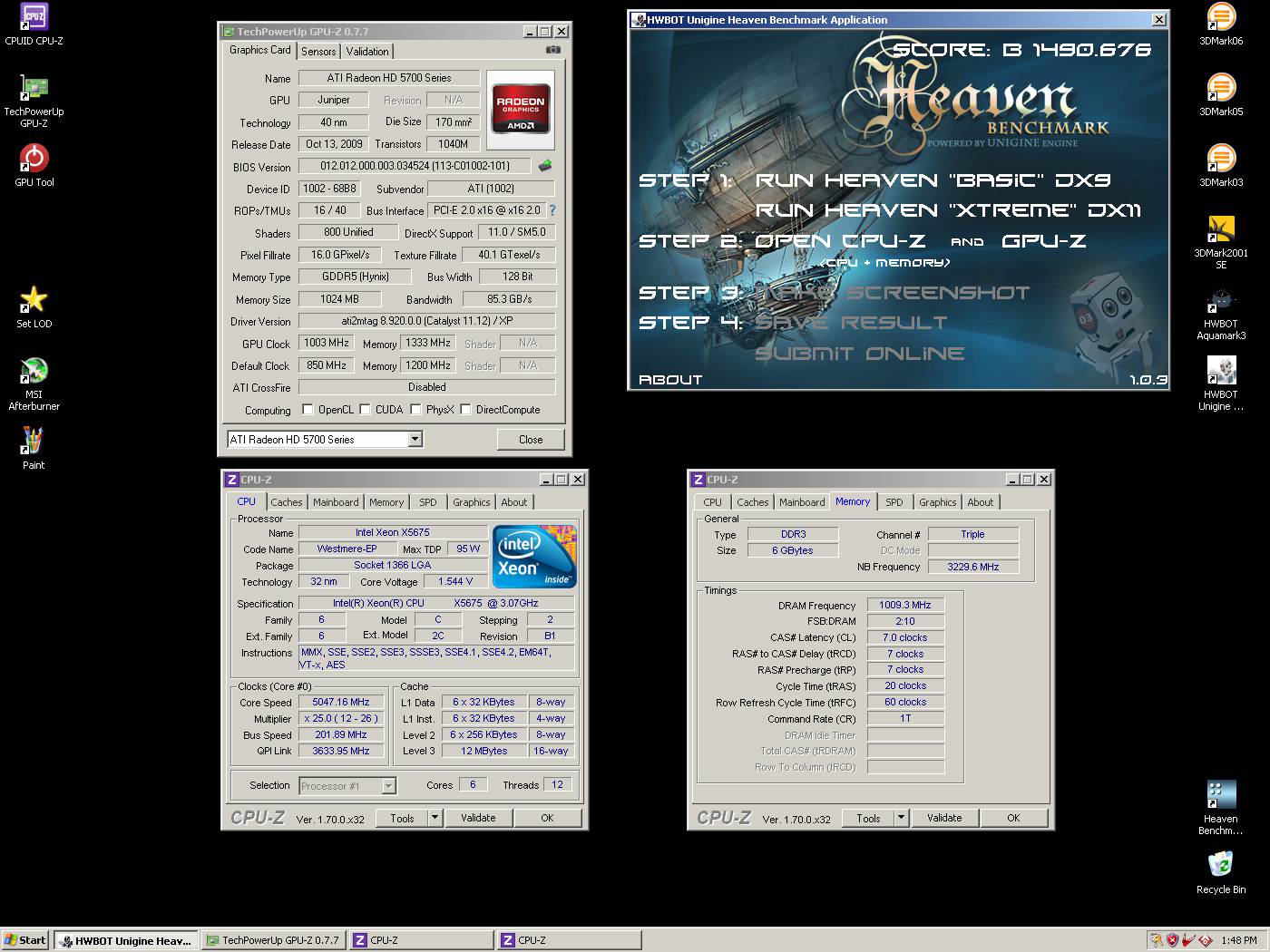This screenshot has height=952, width=1270.
Task: Open Set LOD star icon
Action: pyautogui.click(x=34, y=307)
